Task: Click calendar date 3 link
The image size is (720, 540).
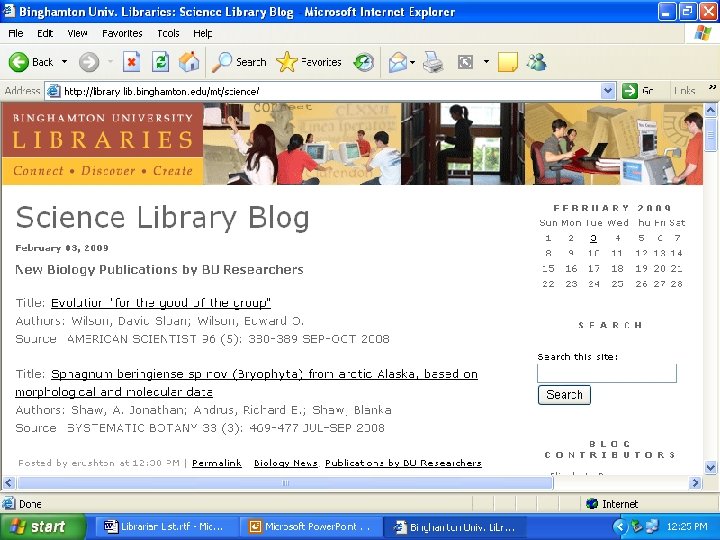Action: point(593,238)
